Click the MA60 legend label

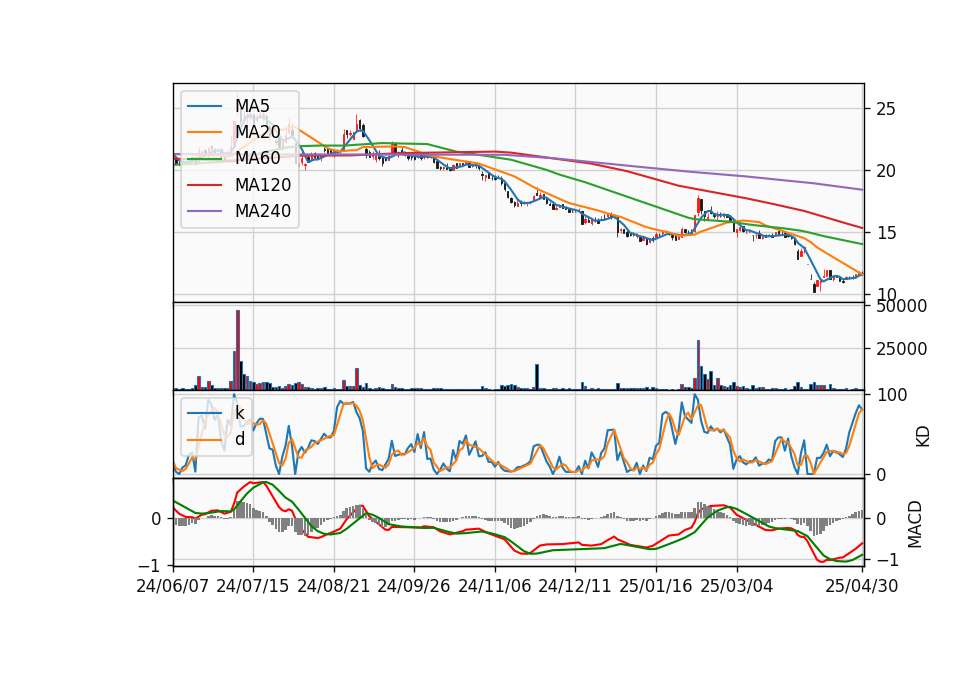coord(257,159)
